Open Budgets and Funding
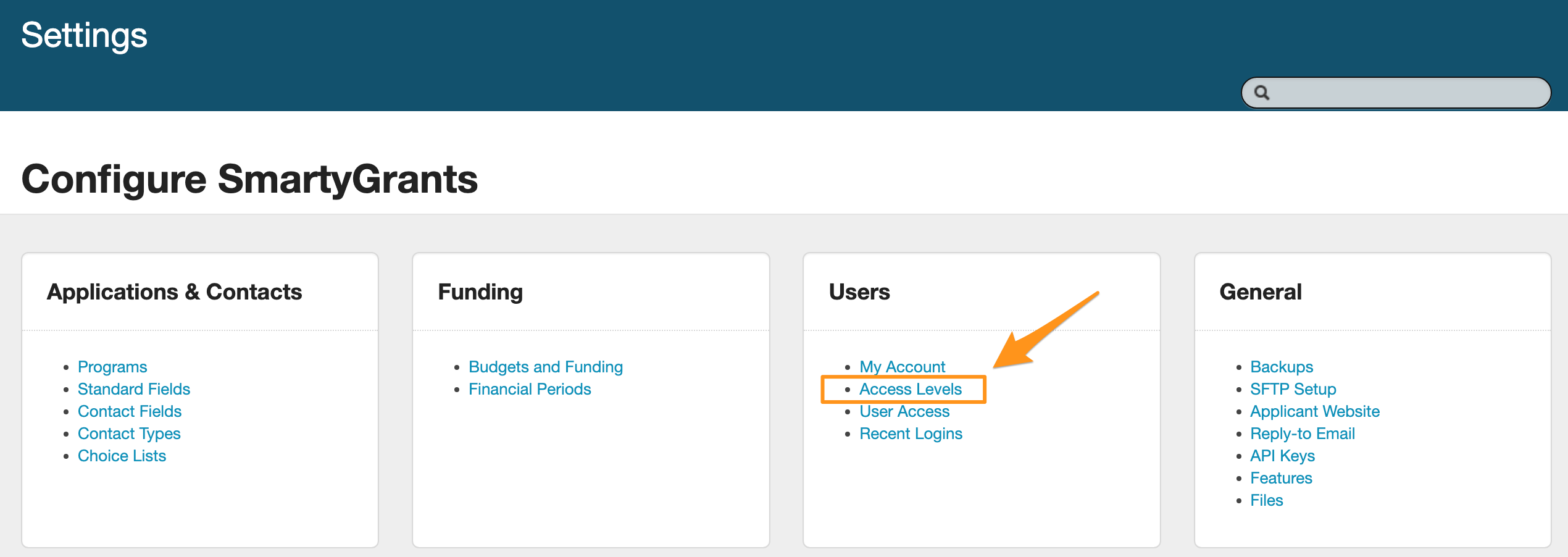The width and height of the screenshot is (1568, 557). [x=546, y=367]
